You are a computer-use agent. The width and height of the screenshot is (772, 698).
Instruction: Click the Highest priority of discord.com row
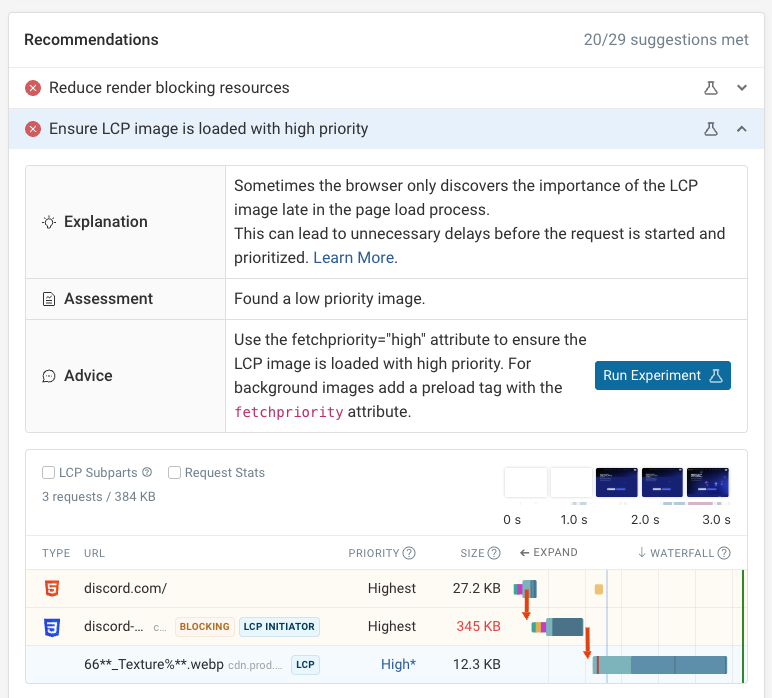coord(391,588)
